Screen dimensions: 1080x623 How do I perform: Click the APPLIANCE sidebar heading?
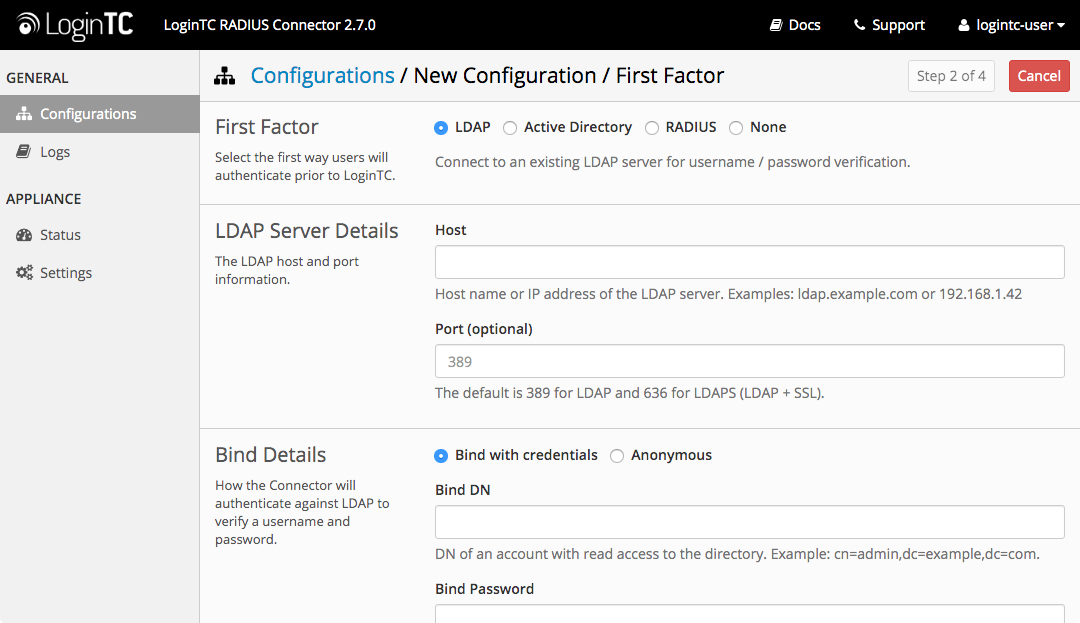pos(43,199)
